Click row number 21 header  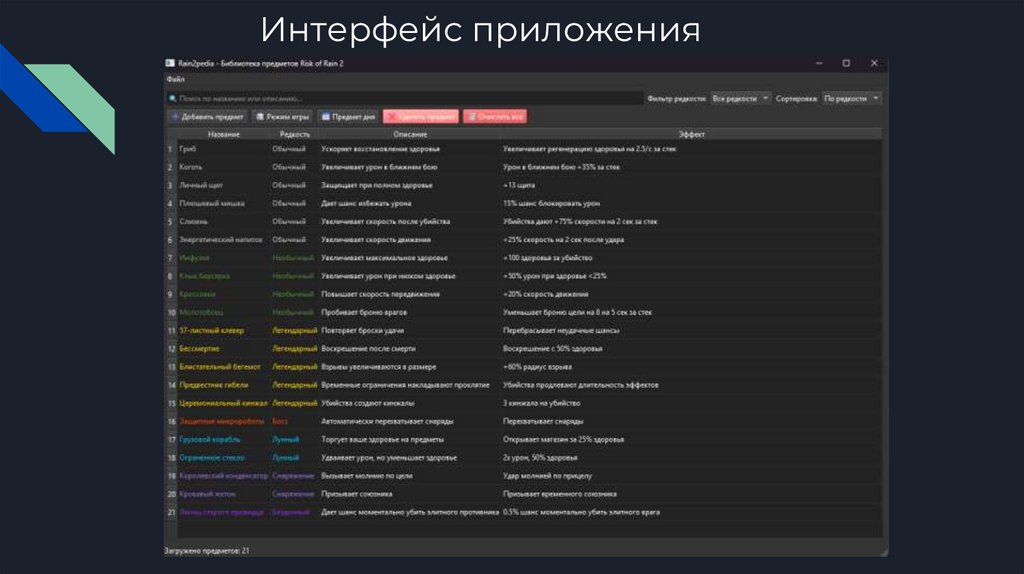pyautogui.click(x=171, y=513)
